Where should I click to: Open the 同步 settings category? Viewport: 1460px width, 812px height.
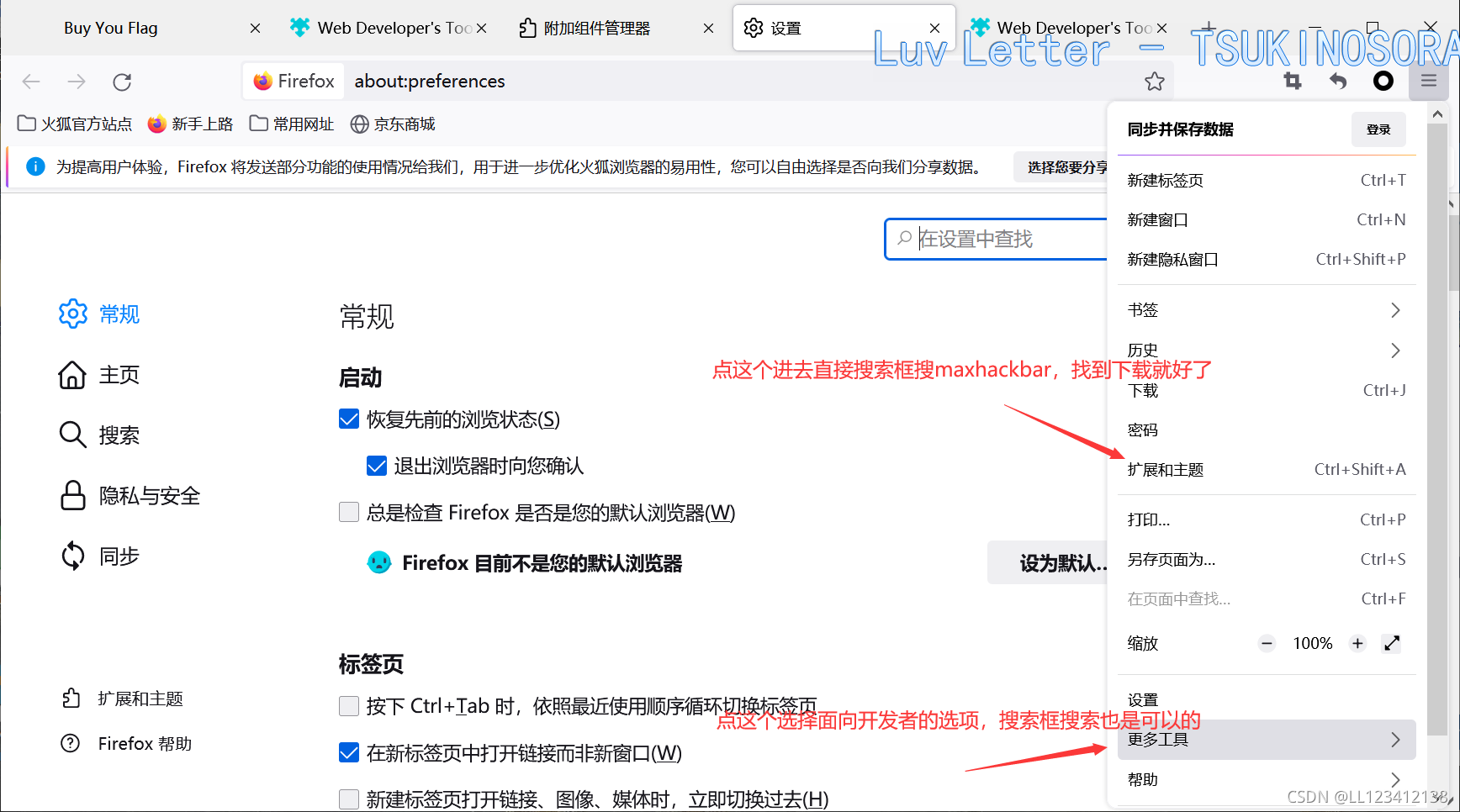click(98, 556)
